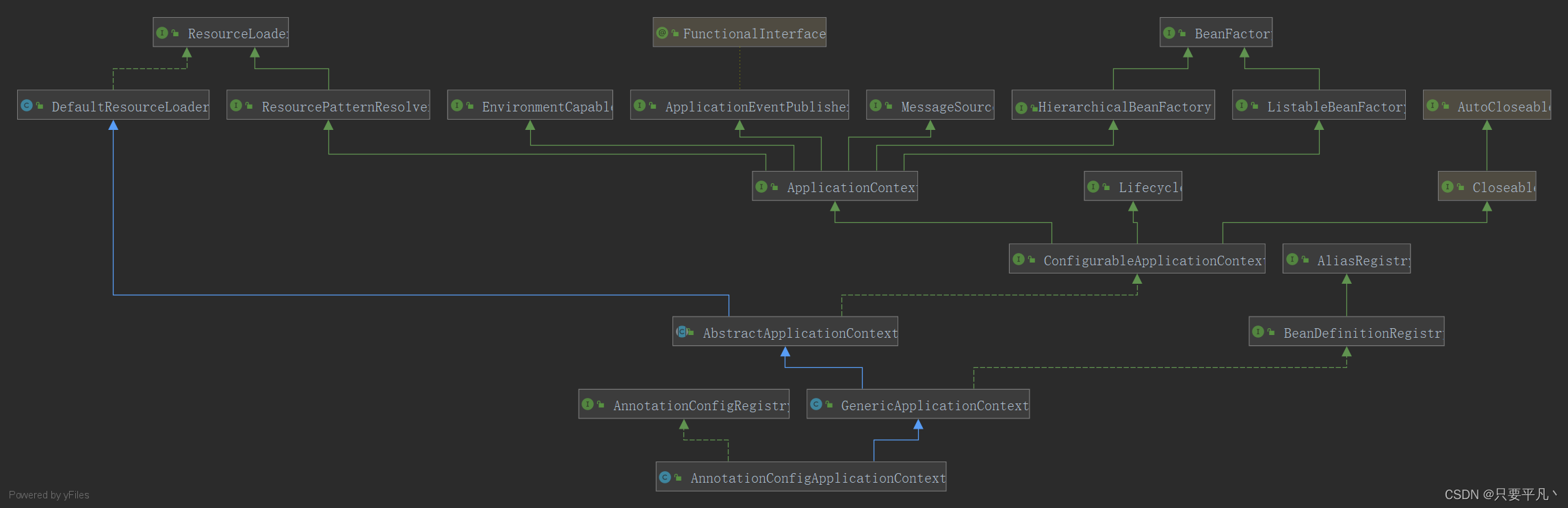
Task: Click the AutoCloseable interface icon
Action: coord(1433,105)
